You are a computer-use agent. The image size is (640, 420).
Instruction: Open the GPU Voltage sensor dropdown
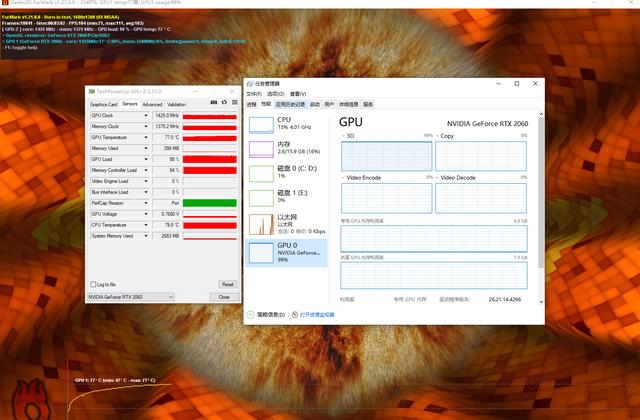click(146, 214)
